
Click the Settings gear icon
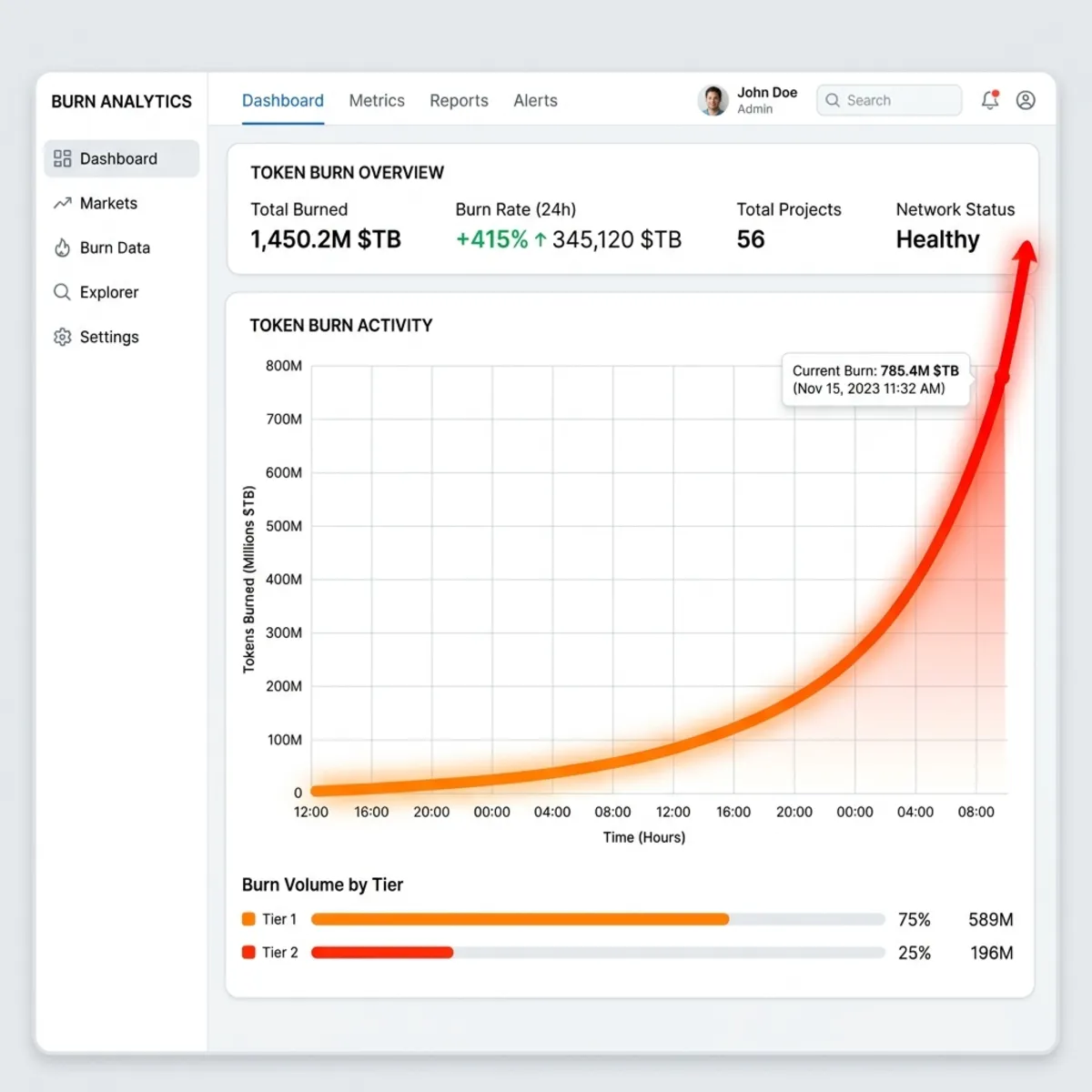[x=62, y=337]
